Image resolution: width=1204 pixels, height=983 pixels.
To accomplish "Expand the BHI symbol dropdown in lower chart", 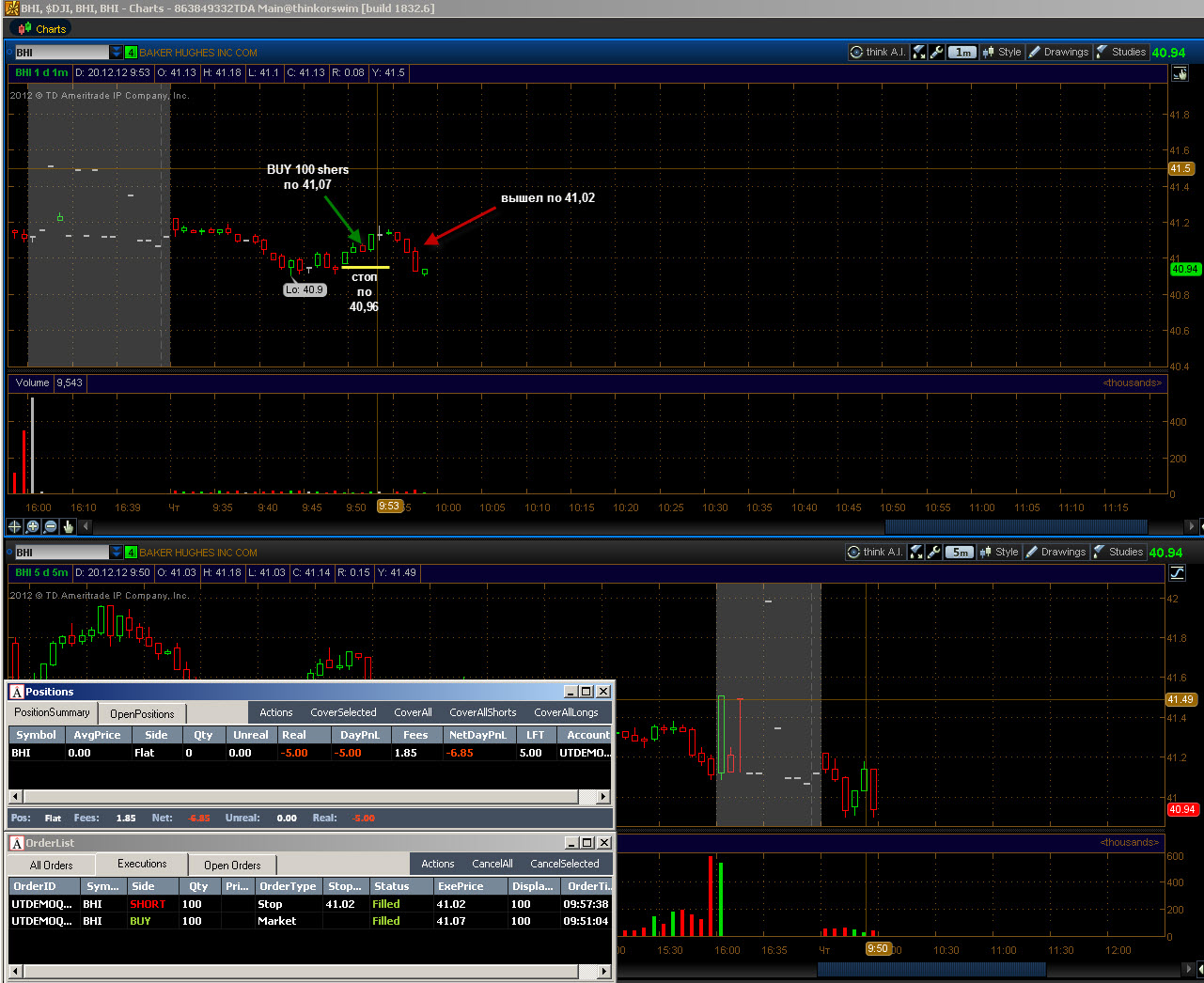I will 117,553.
